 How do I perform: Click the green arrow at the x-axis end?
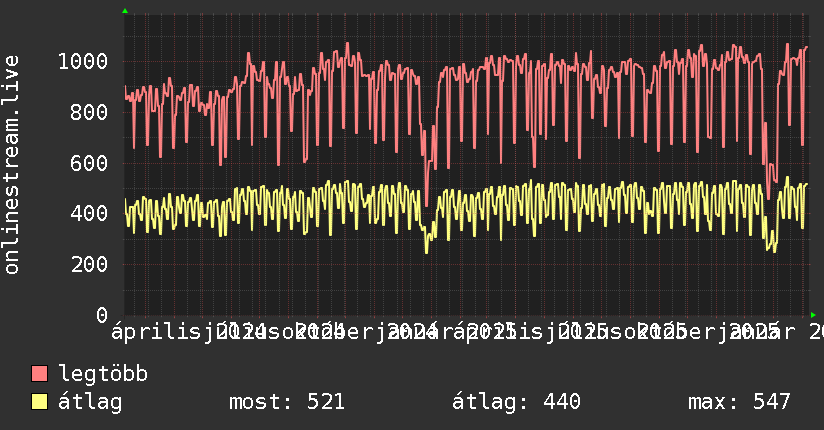click(x=813, y=315)
